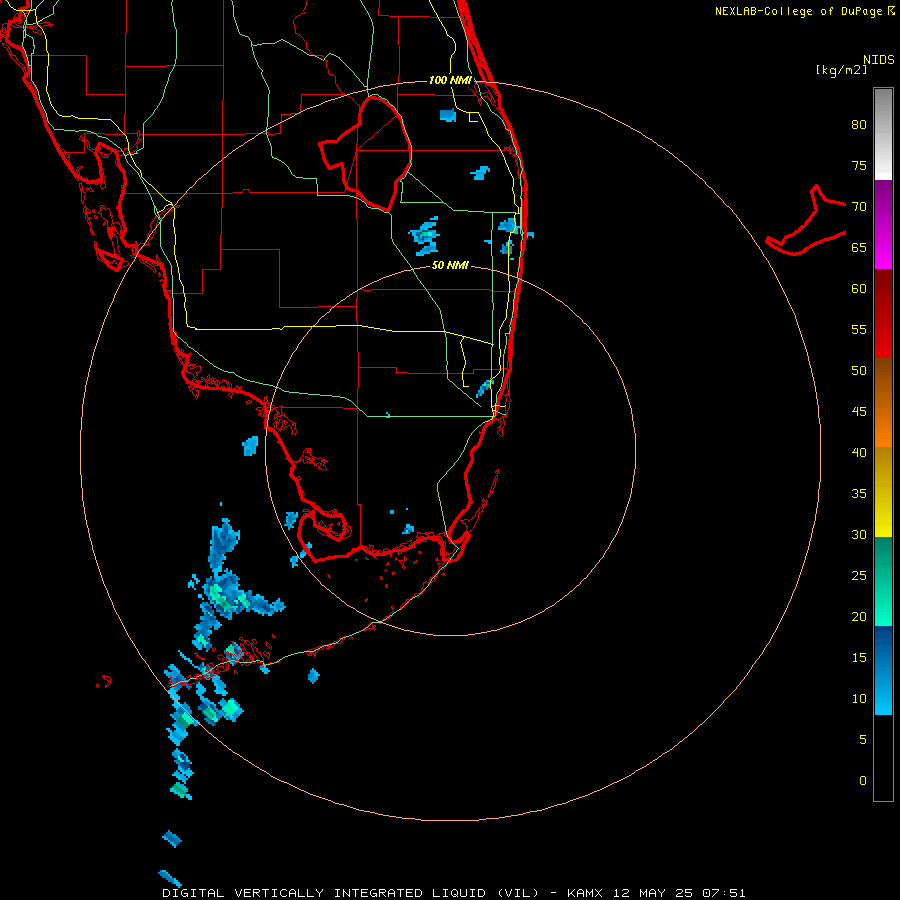Click the 15 value on the legend
Image resolution: width=900 pixels, height=900 pixels.
click(x=859, y=658)
